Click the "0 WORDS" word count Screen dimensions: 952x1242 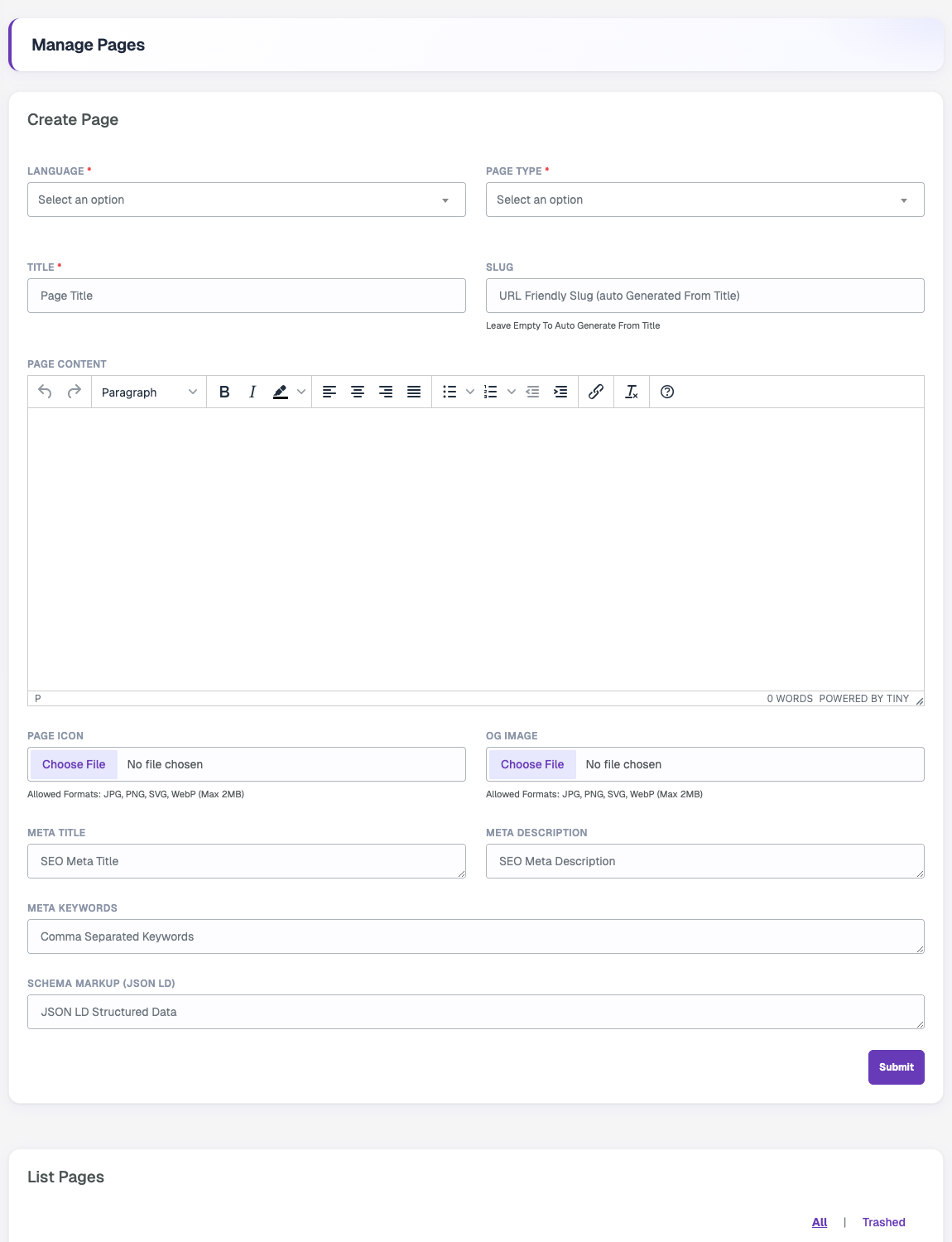pos(790,699)
